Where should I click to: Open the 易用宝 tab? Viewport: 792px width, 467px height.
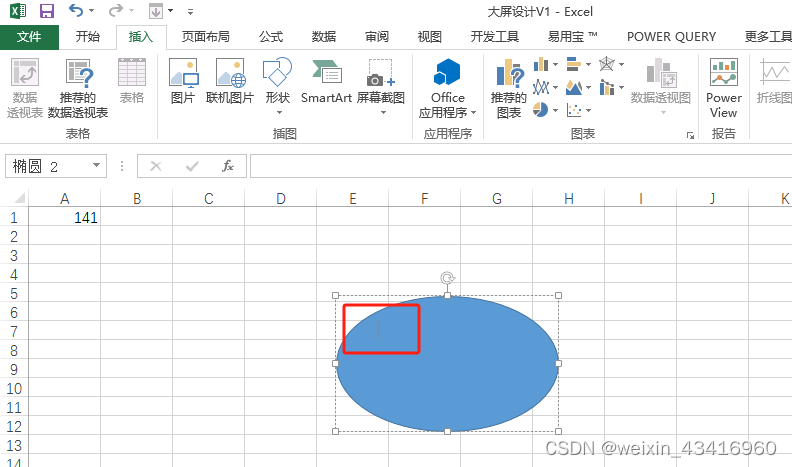click(x=573, y=37)
